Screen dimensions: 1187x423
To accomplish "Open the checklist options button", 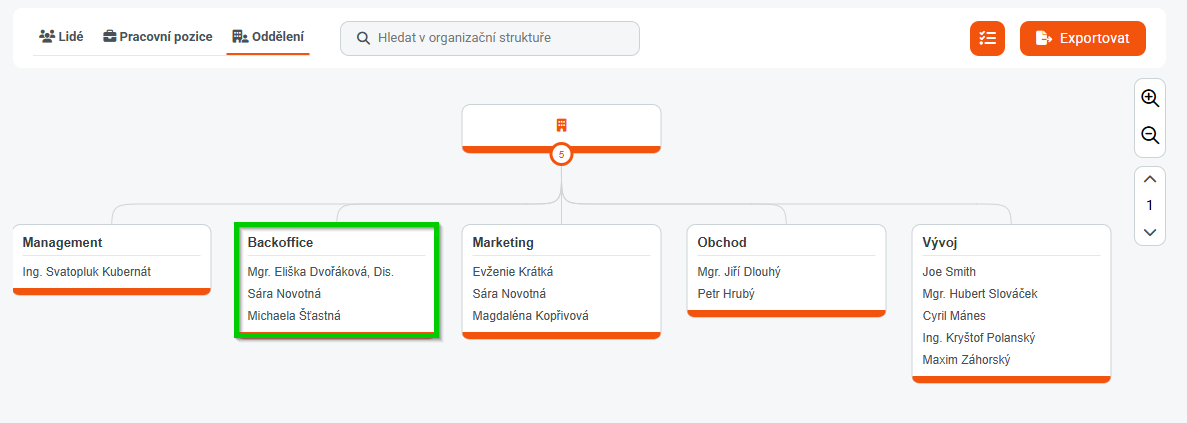I will 987,38.
